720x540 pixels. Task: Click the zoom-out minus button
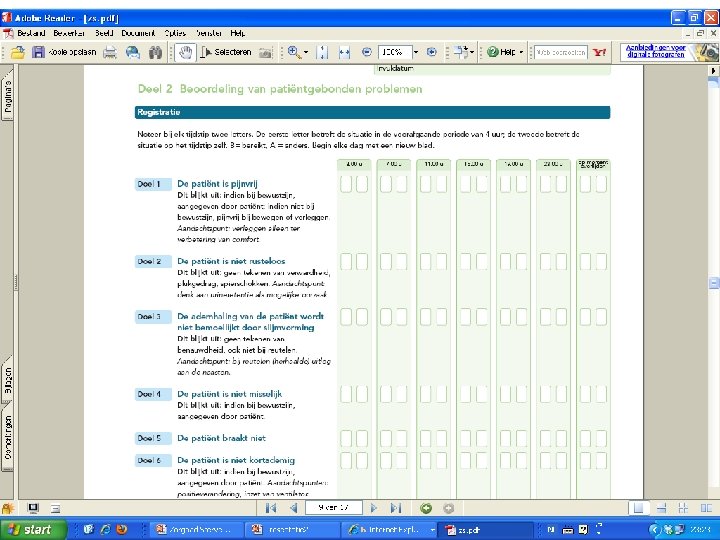tap(366, 52)
